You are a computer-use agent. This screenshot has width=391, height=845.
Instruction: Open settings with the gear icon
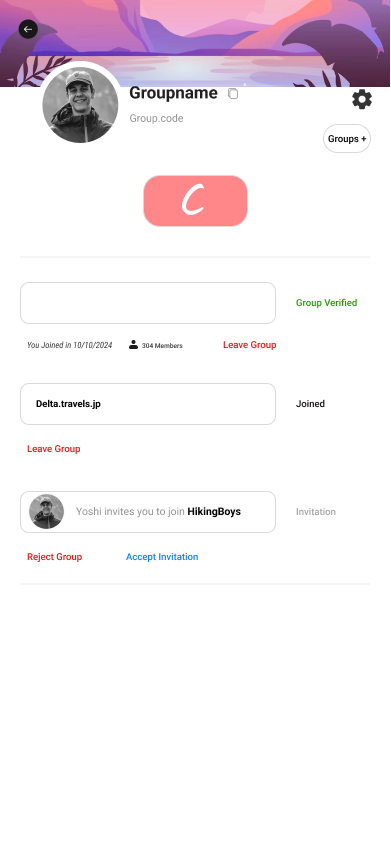(x=362, y=100)
